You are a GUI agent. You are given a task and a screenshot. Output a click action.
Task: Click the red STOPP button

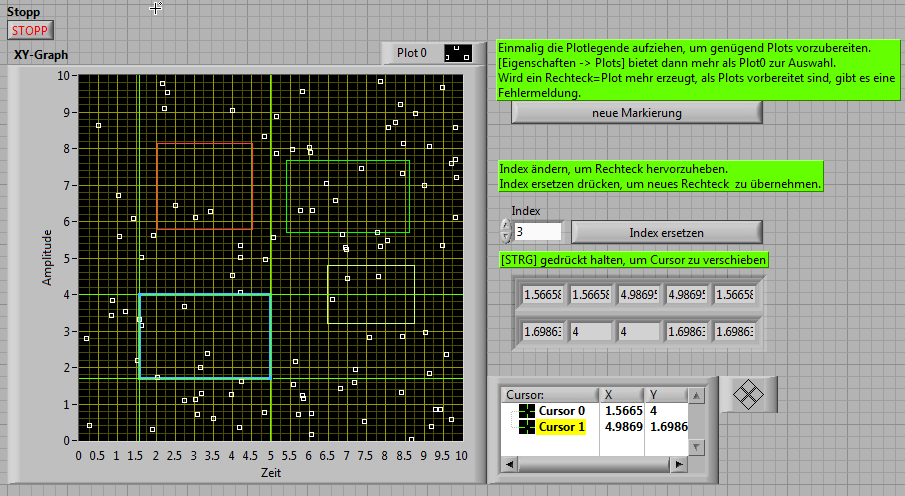[x=30, y=31]
